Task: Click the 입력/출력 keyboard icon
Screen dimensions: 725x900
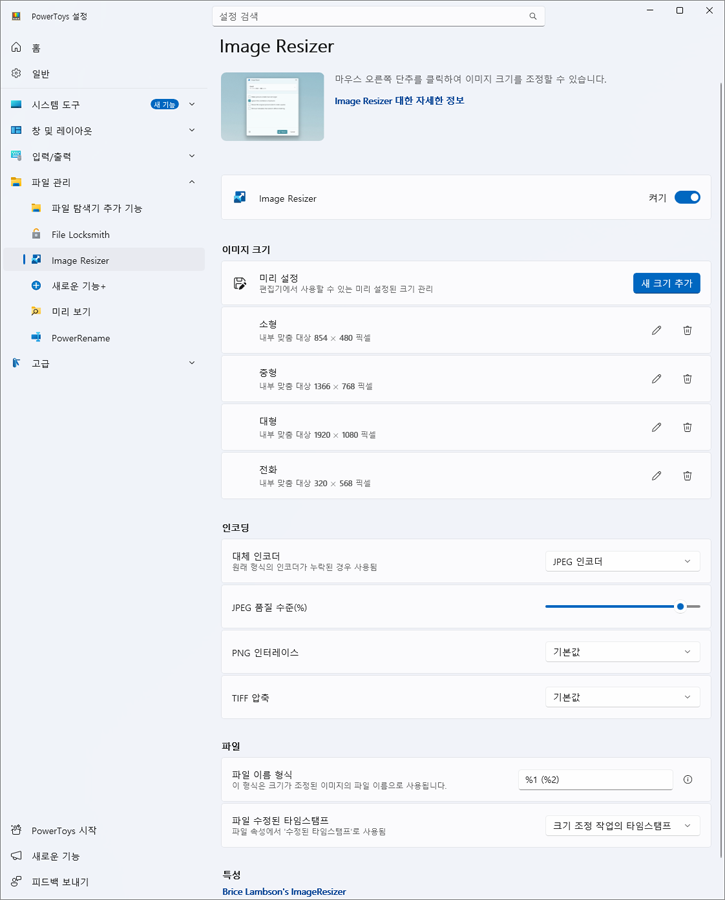Action: point(16,156)
